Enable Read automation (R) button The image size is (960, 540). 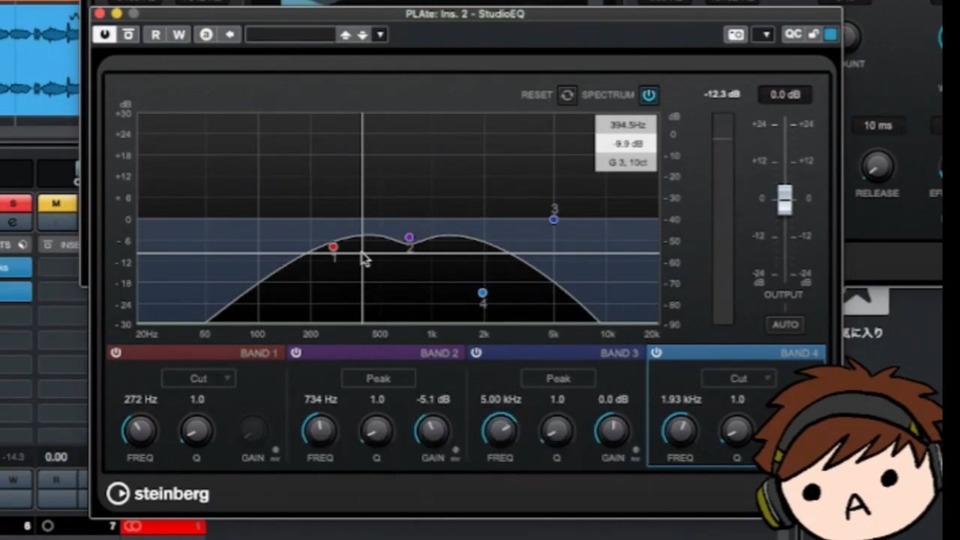(x=156, y=35)
